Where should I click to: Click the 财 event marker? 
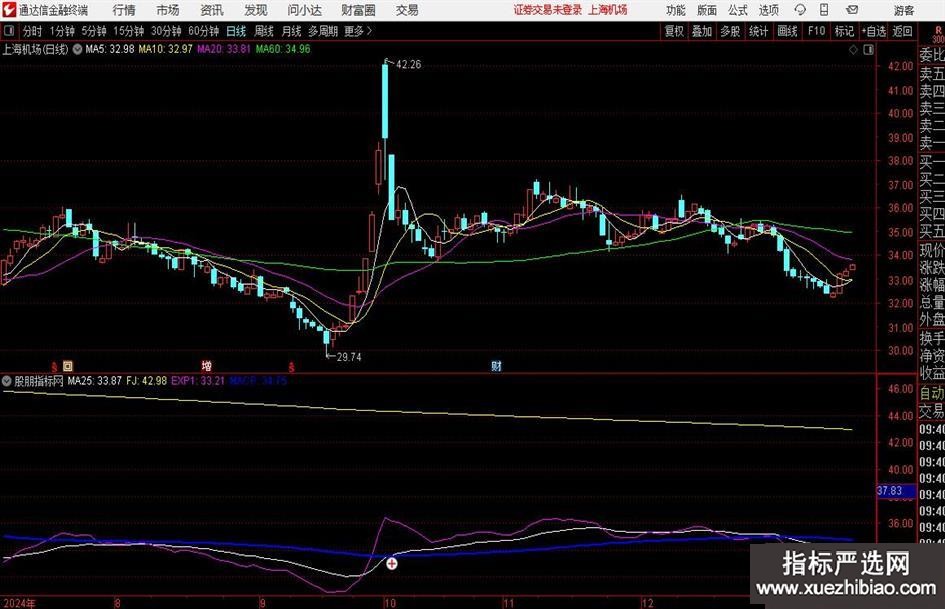[x=496, y=366]
